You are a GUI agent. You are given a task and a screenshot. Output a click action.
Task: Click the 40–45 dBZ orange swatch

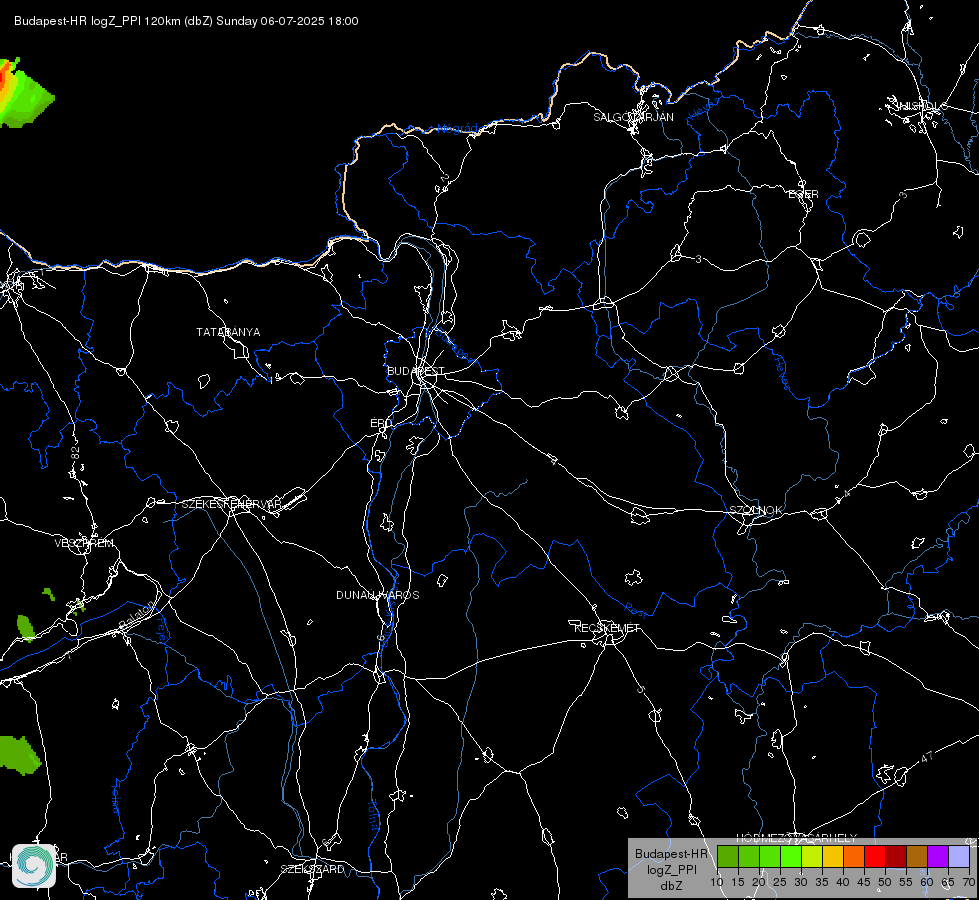click(x=854, y=856)
